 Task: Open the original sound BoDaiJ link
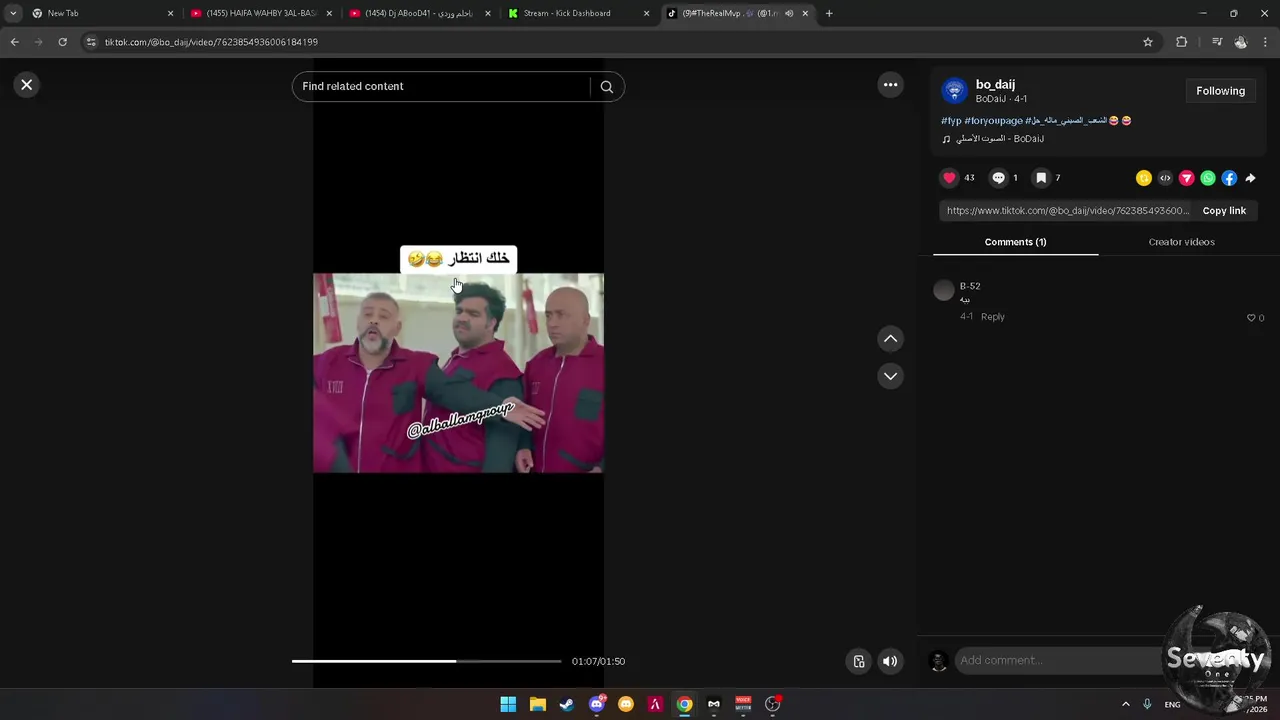[x=998, y=139]
